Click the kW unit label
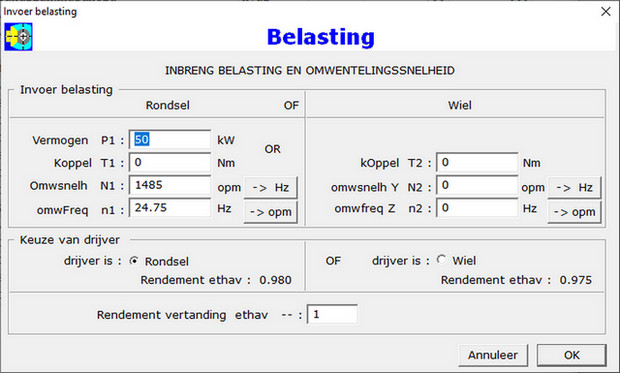Screen dimensions: 620x373 226,140
